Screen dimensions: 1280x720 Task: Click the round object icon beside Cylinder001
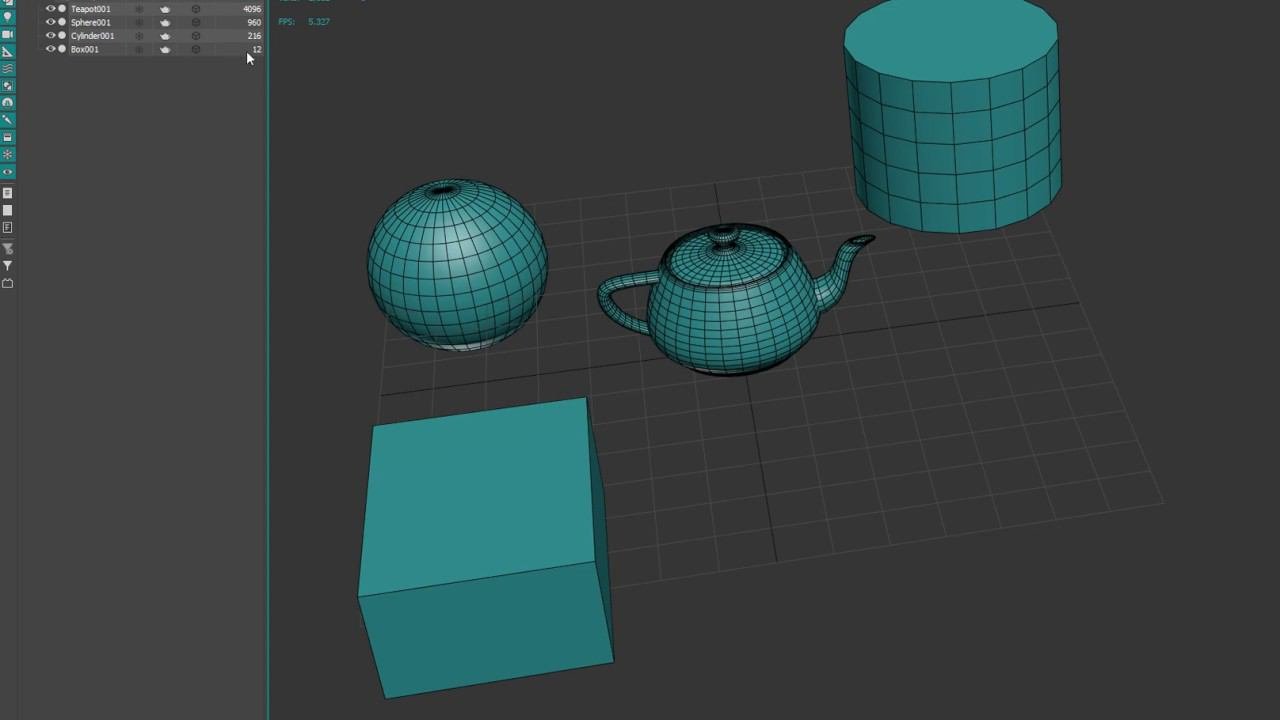[62, 36]
